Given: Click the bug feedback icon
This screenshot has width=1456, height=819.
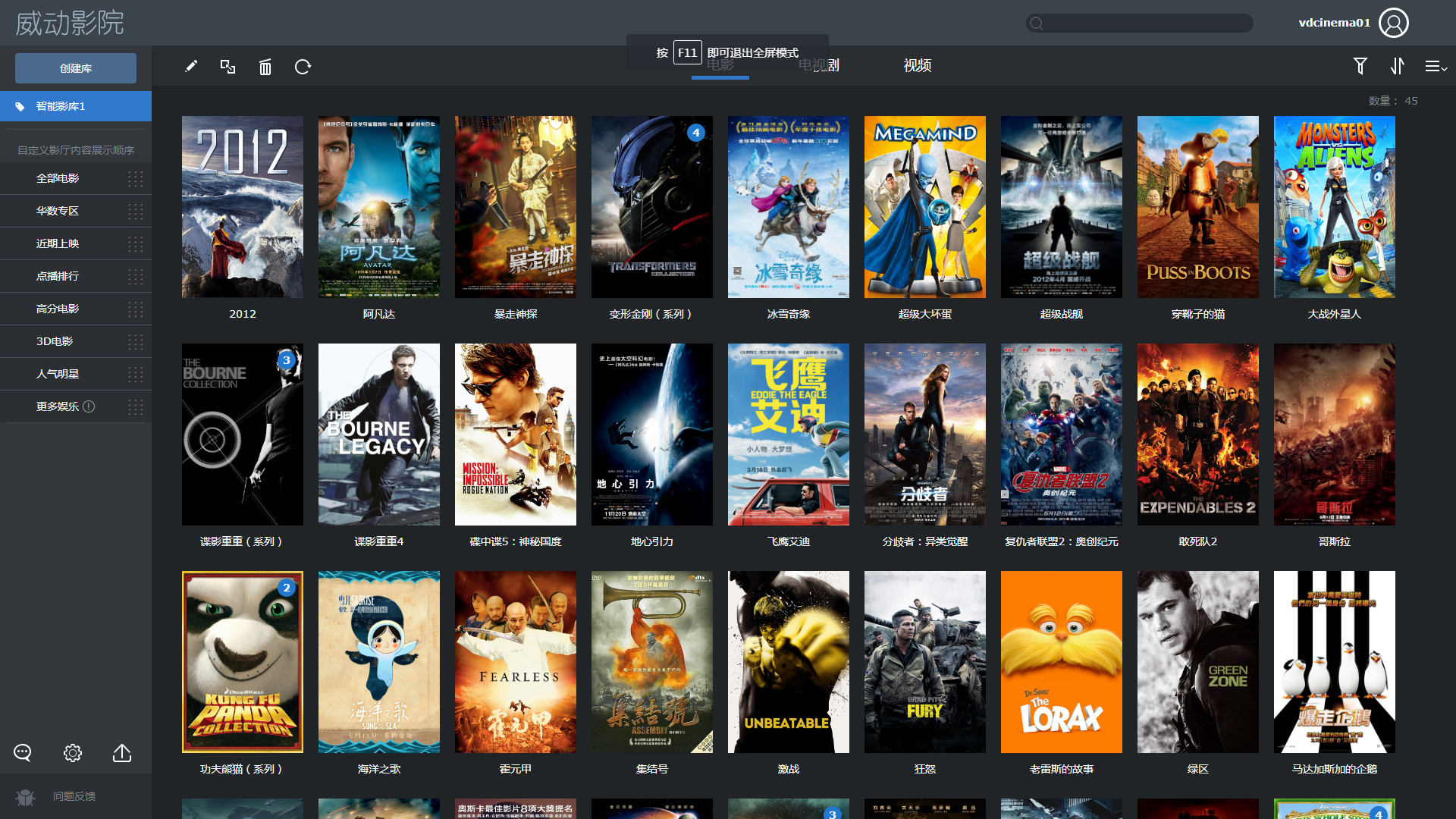Looking at the screenshot, I should 25,797.
